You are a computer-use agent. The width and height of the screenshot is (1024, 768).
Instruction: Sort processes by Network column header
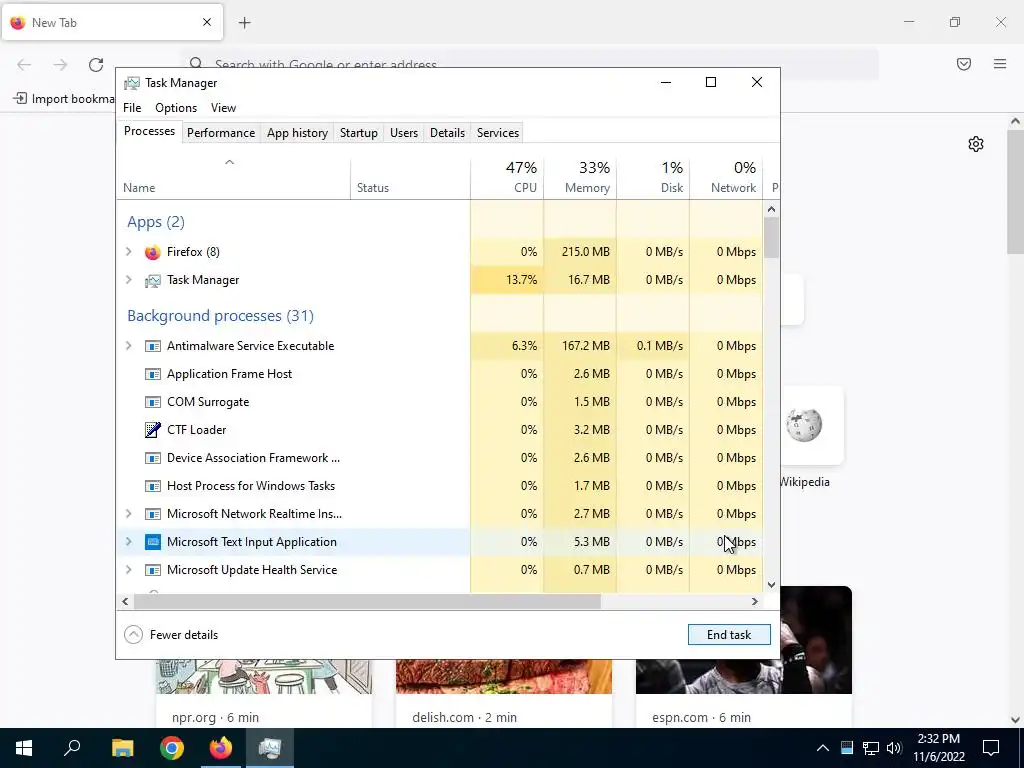pyautogui.click(x=726, y=178)
